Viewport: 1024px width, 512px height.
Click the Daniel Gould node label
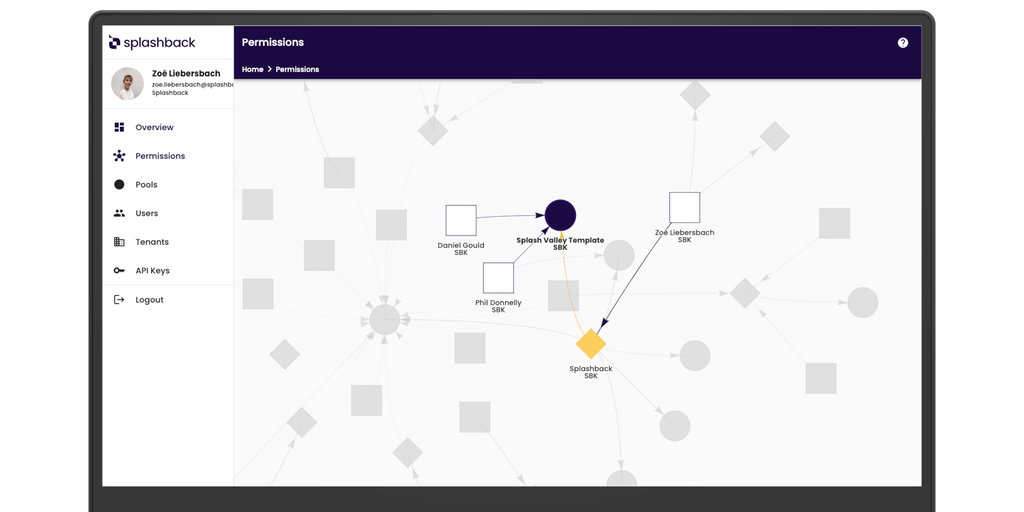(x=461, y=249)
